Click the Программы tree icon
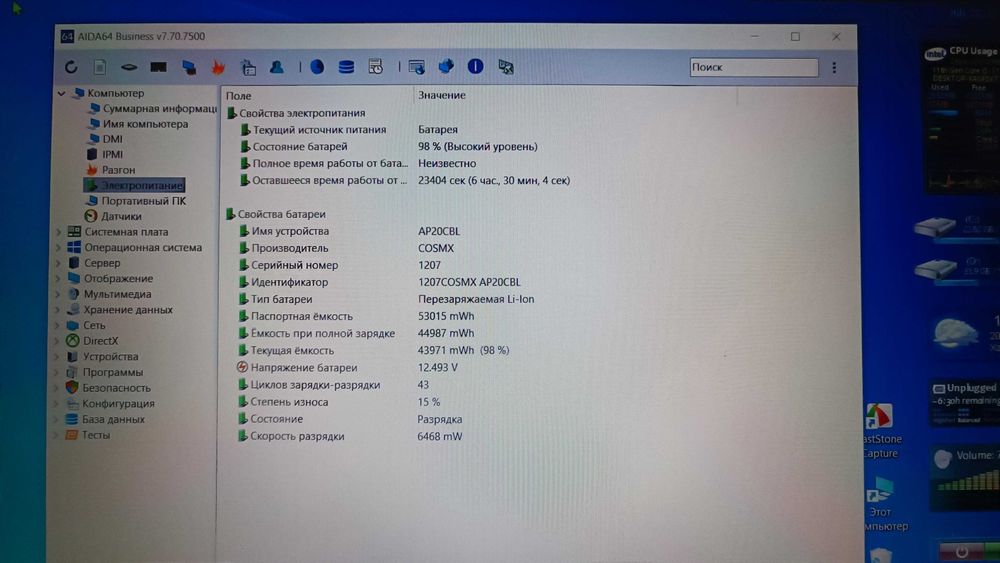Screen dimensions: 1000x563 coord(72,372)
